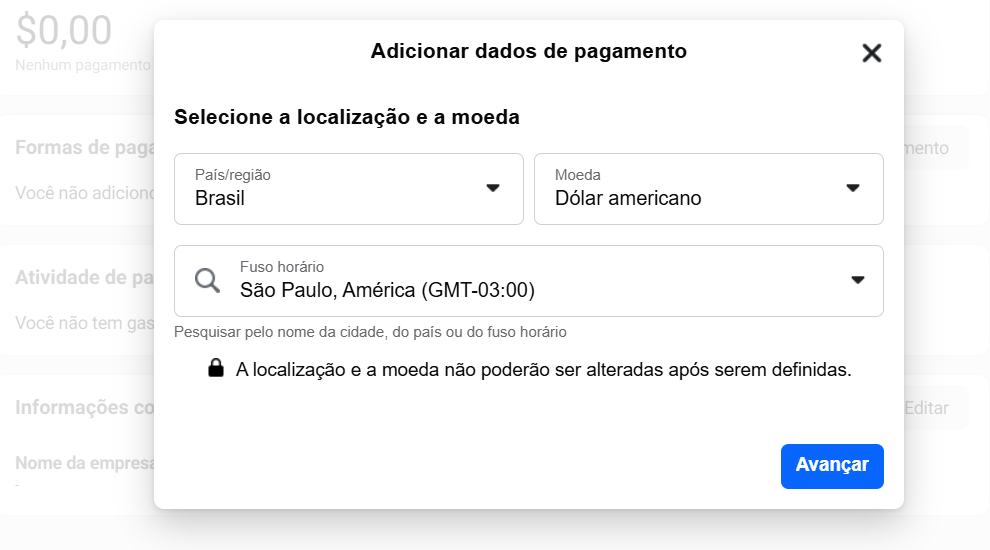Image resolution: width=990 pixels, height=550 pixels.
Task: Click the dialog title Adicionar dados de pagamento
Action: (x=528, y=51)
